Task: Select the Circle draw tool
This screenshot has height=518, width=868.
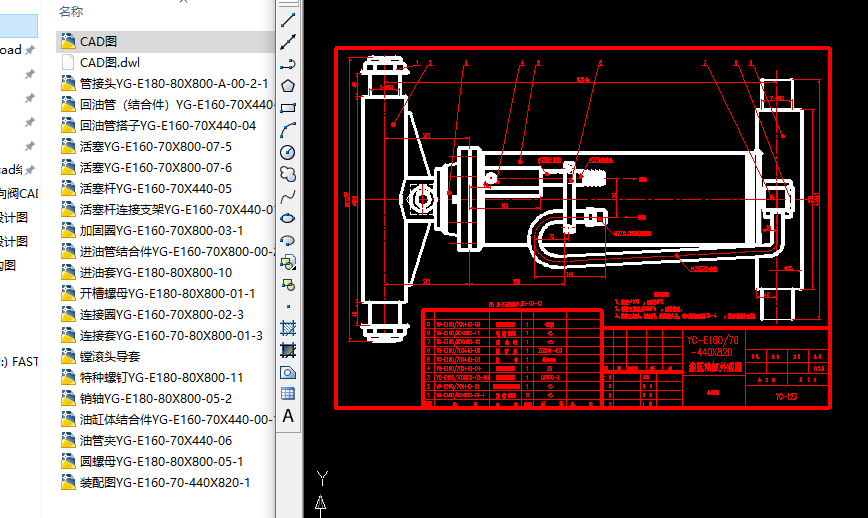Action: click(288, 152)
